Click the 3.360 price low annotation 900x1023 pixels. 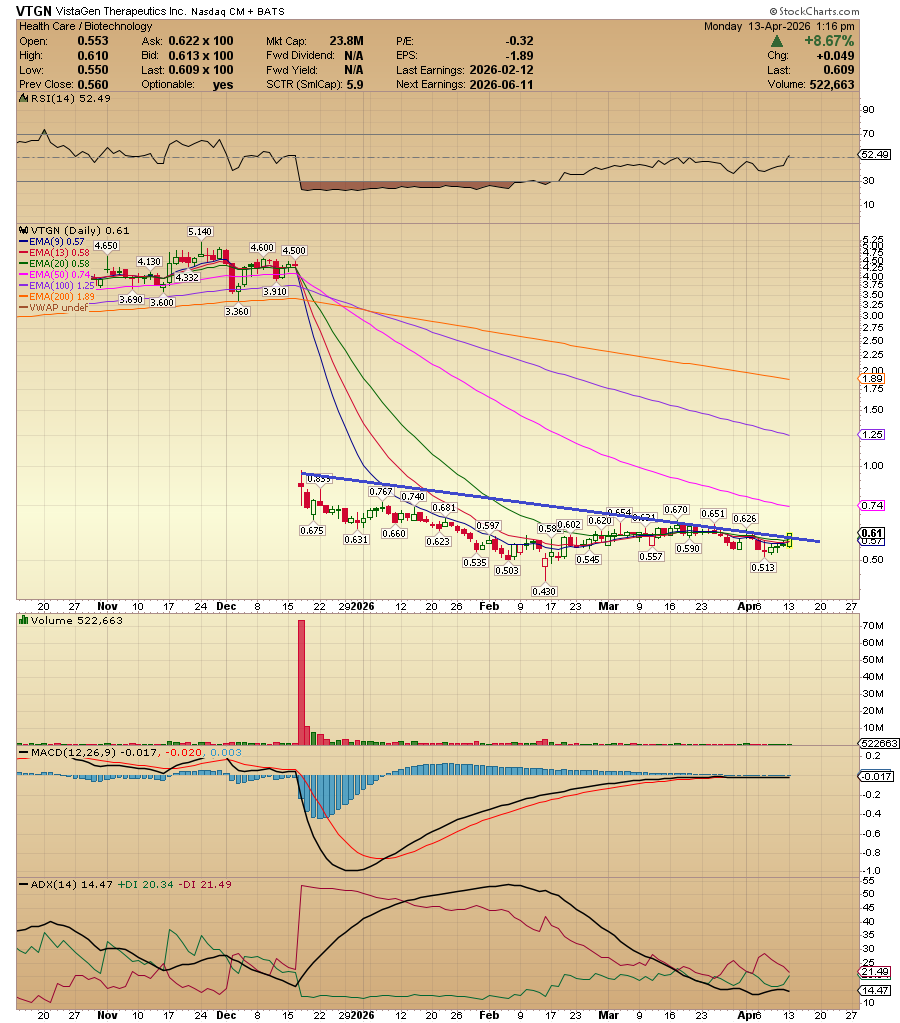237,312
